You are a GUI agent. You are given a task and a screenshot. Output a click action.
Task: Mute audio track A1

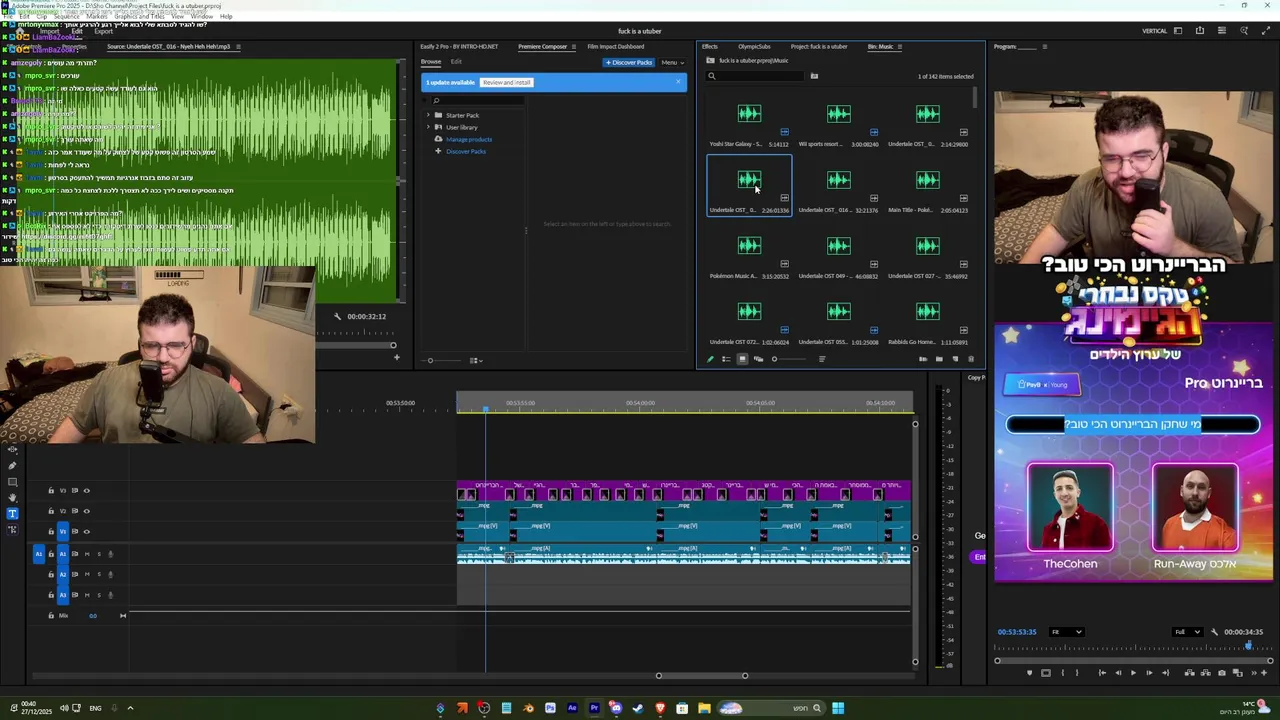87,554
